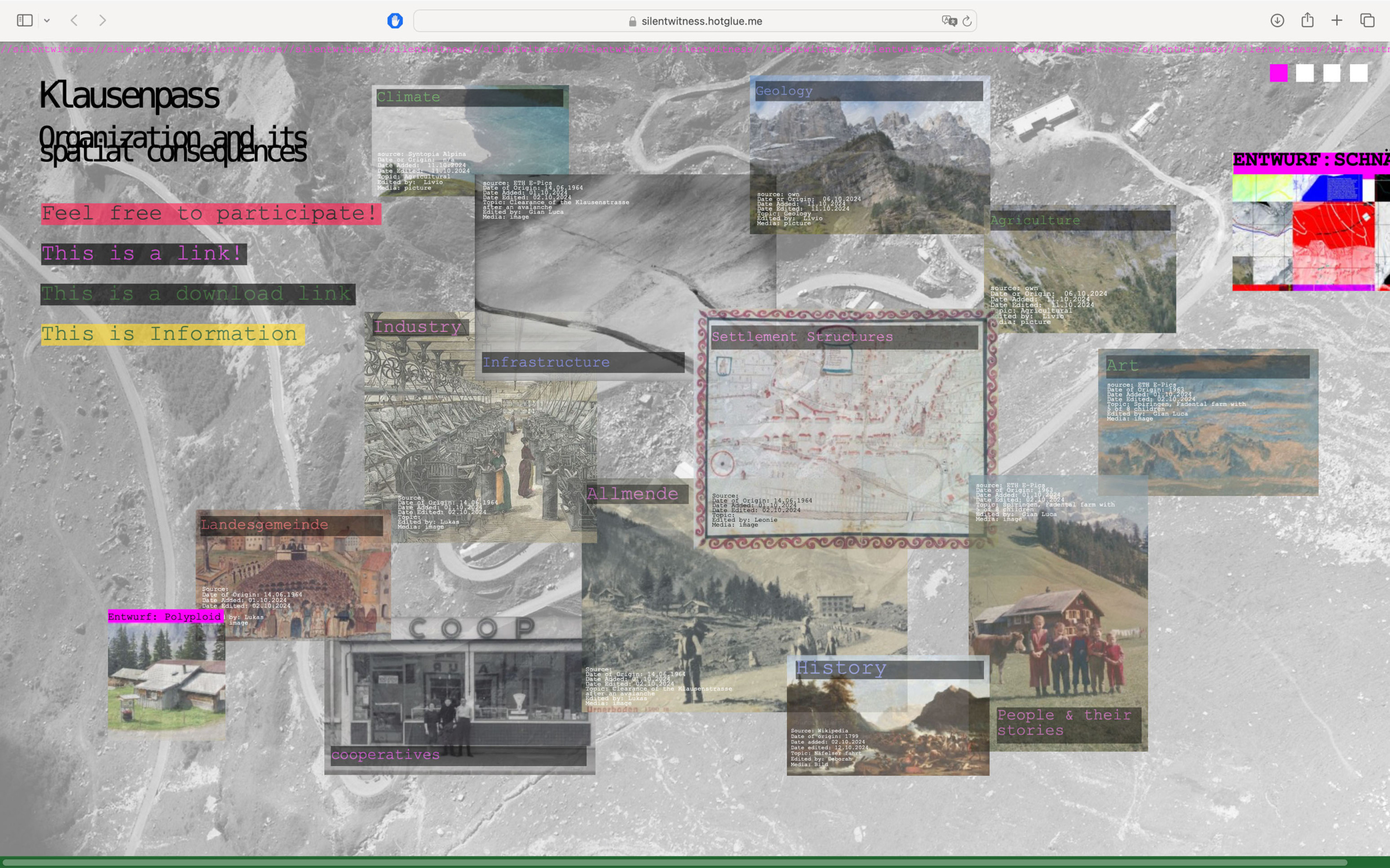This screenshot has height=868, width=1390.
Task: Click the green horizontal scrollbar at bottom
Action: click(x=675, y=862)
